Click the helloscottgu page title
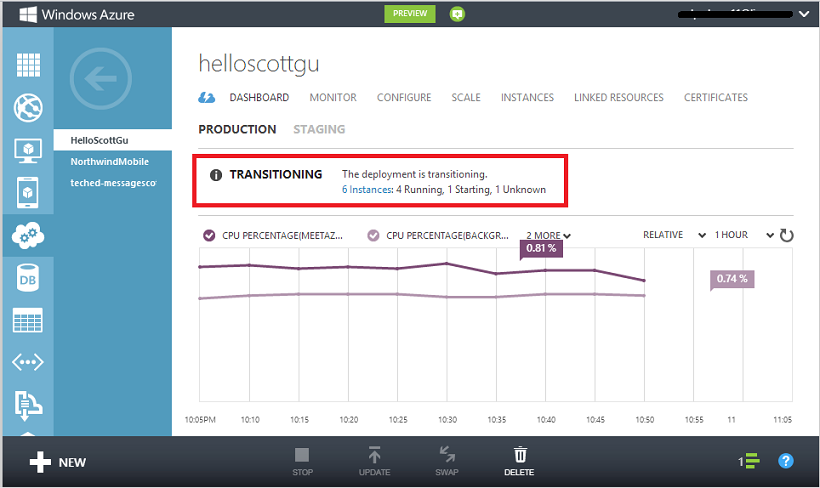Viewport: 820px width, 488px height. point(259,64)
